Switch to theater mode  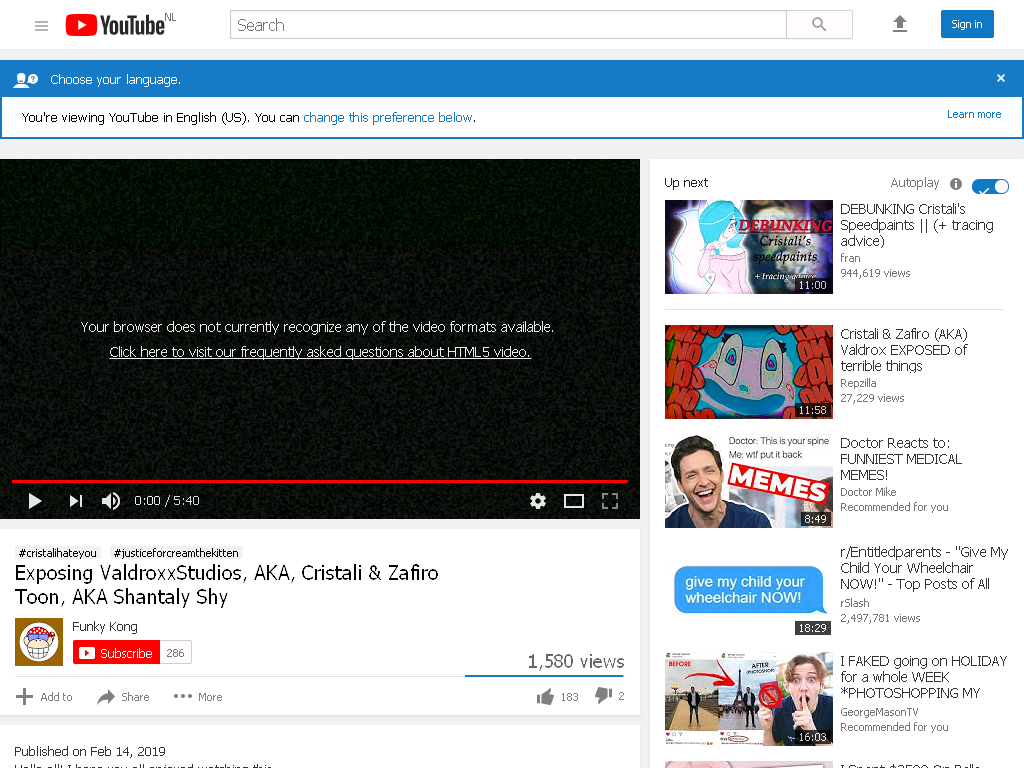573,501
